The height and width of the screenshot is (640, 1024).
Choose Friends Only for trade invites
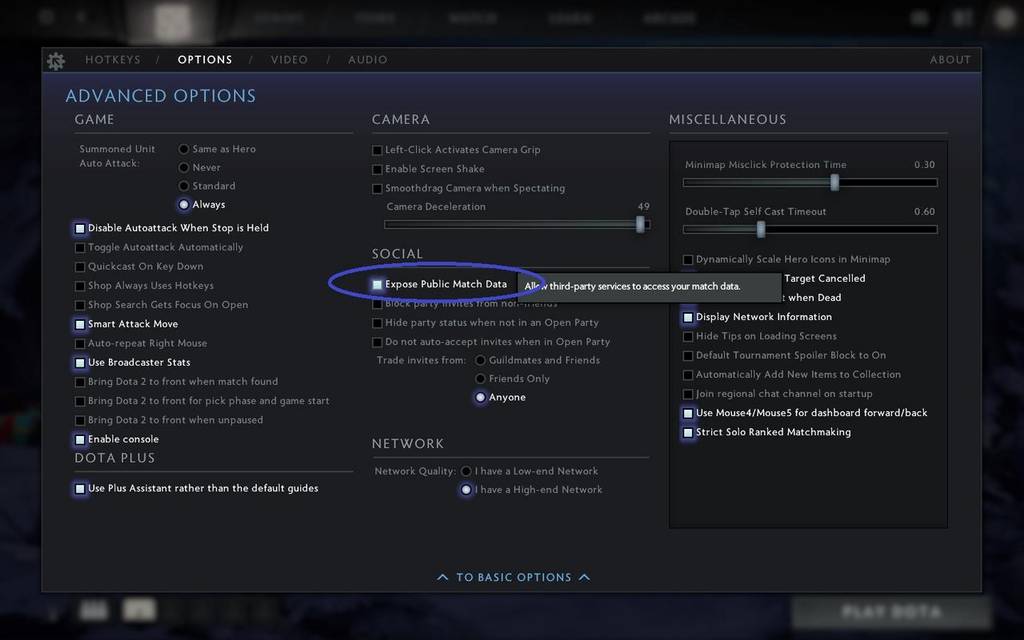(x=481, y=379)
